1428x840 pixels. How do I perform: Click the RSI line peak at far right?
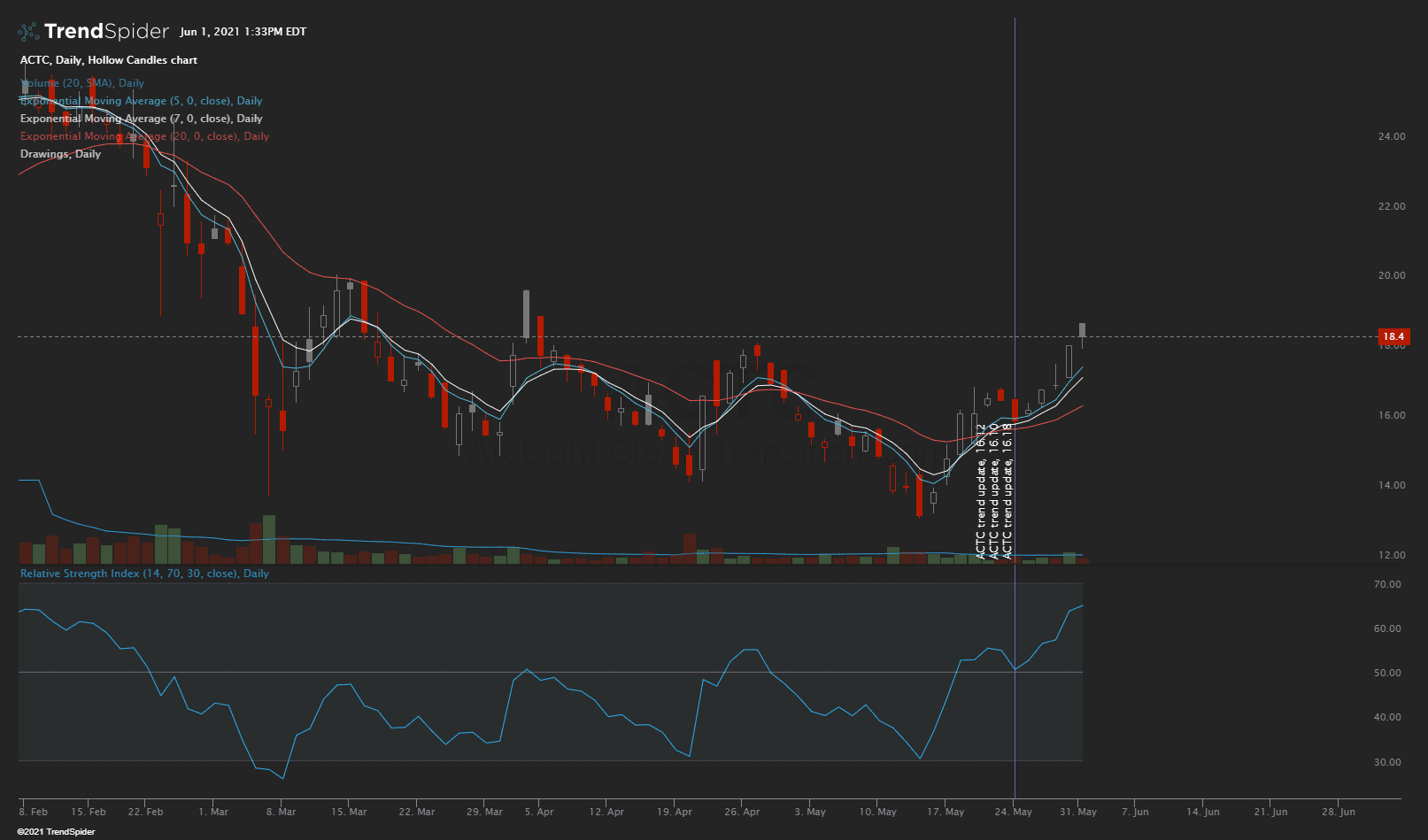tap(1081, 606)
